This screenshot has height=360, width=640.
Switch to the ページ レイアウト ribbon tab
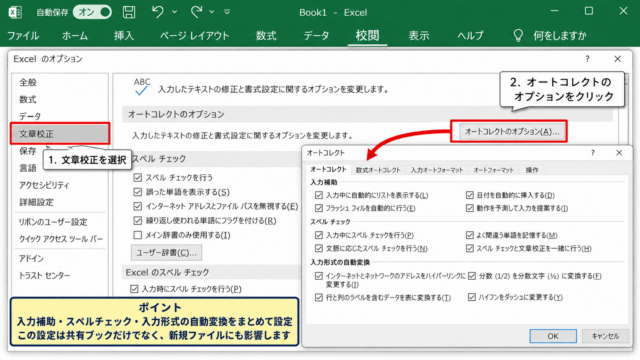click(x=194, y=36)
